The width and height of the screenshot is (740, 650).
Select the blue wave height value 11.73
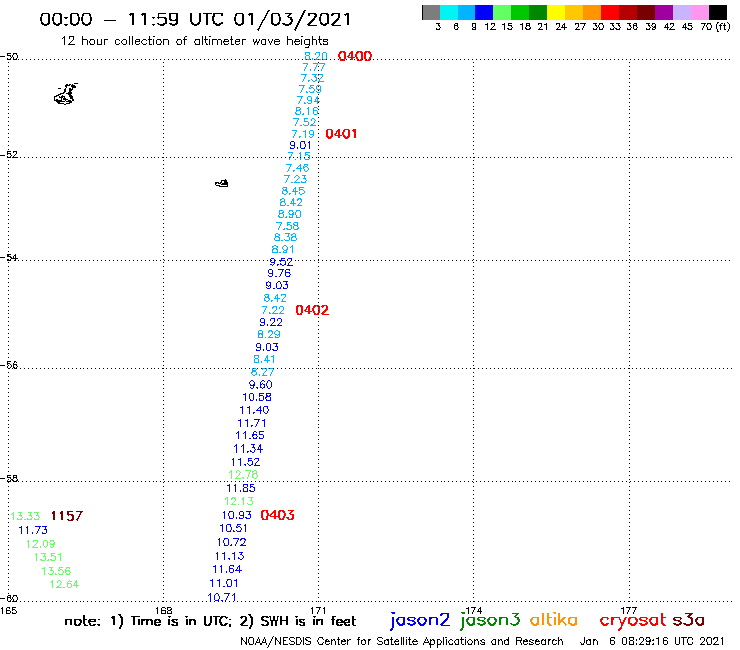[x=33, y=530]
